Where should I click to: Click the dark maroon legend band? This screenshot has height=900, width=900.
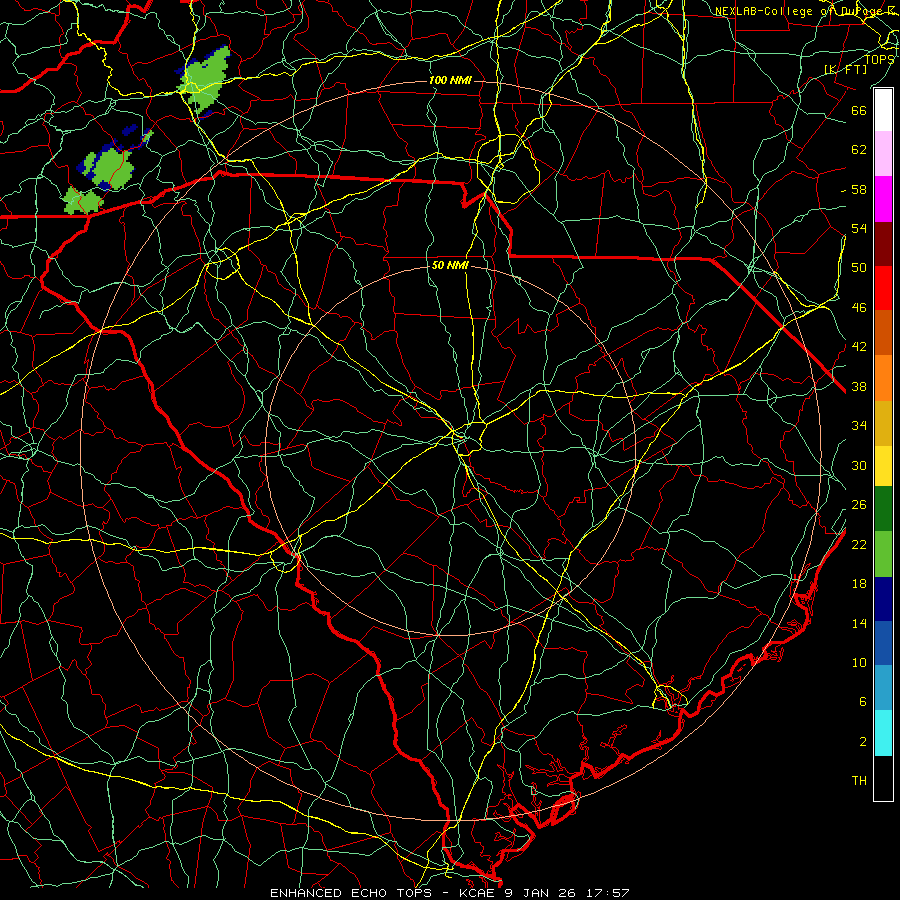[883, 243]
